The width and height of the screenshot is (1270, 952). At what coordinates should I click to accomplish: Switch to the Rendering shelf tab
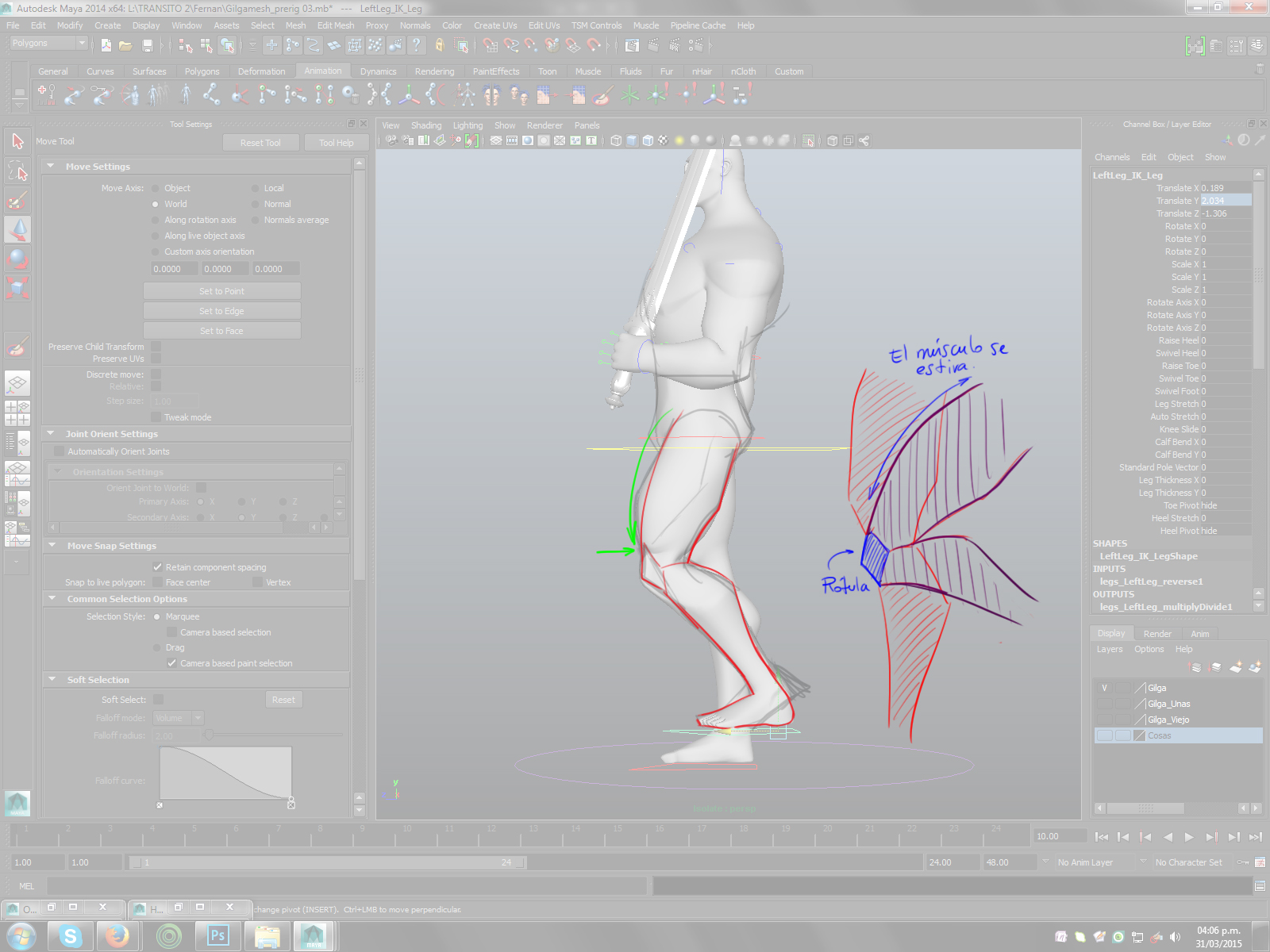[x=434, y=71]
